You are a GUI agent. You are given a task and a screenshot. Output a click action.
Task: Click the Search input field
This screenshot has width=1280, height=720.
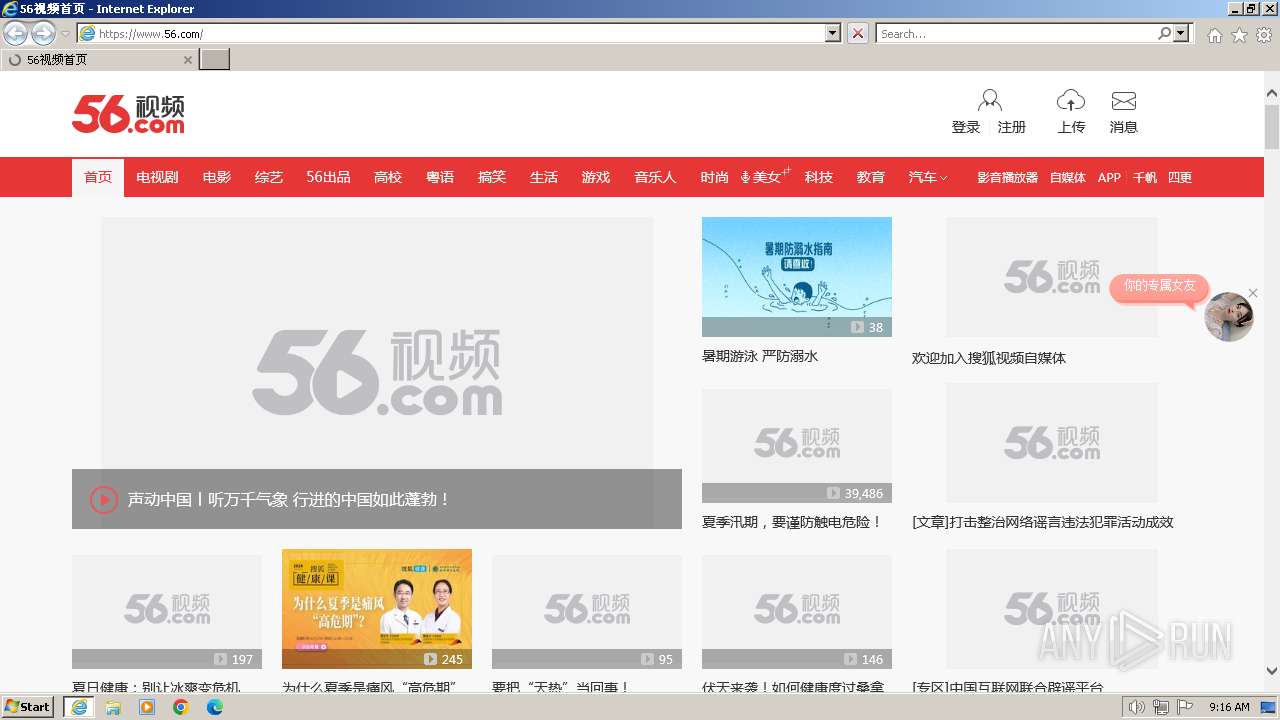coord(1016,33)
